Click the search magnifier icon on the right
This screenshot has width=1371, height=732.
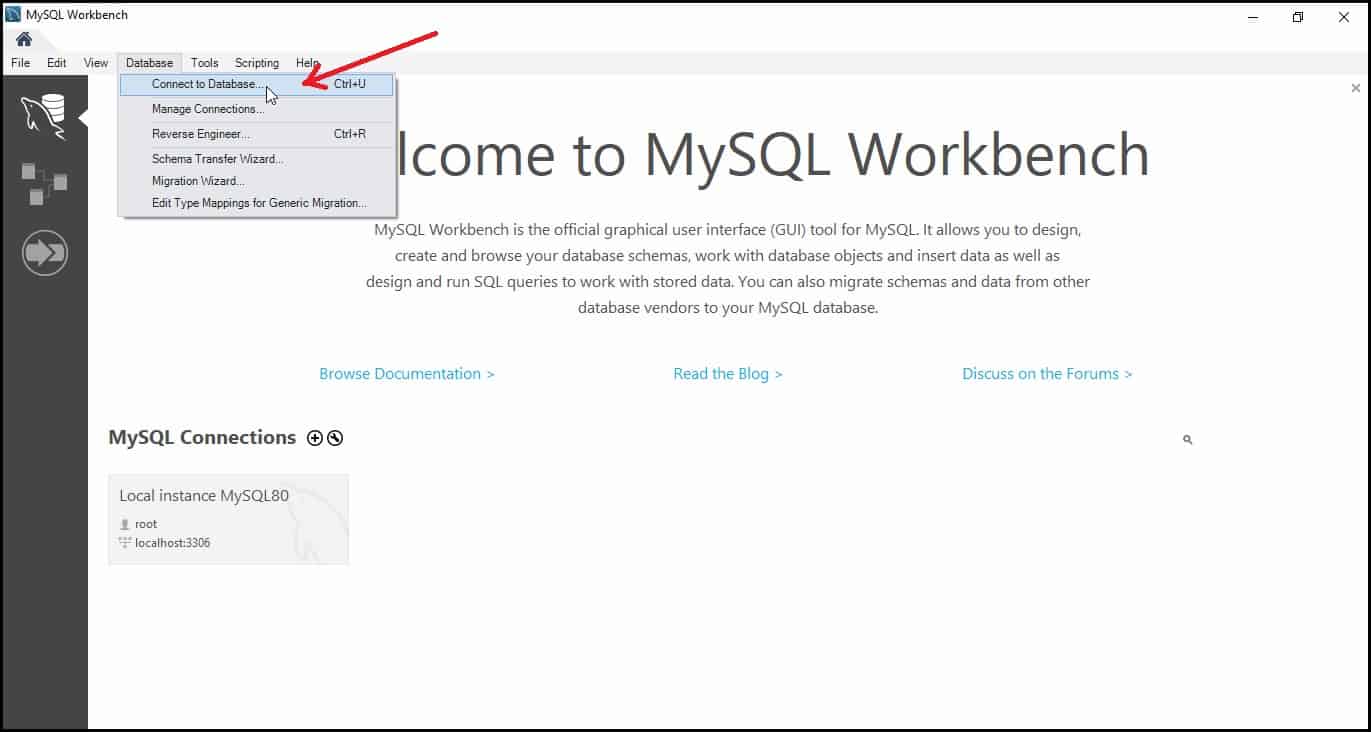[x=1187, y=439]
